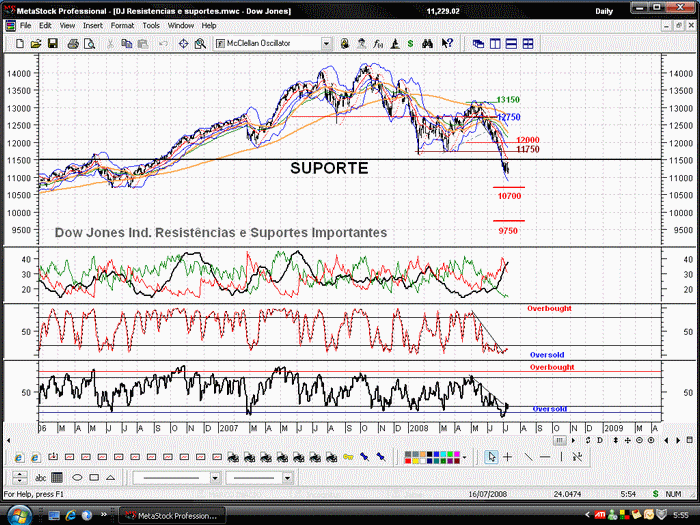Print the chart using printer icon
Image resolution: width=700 pixels, height=525 pixels.
coord(73,44)
